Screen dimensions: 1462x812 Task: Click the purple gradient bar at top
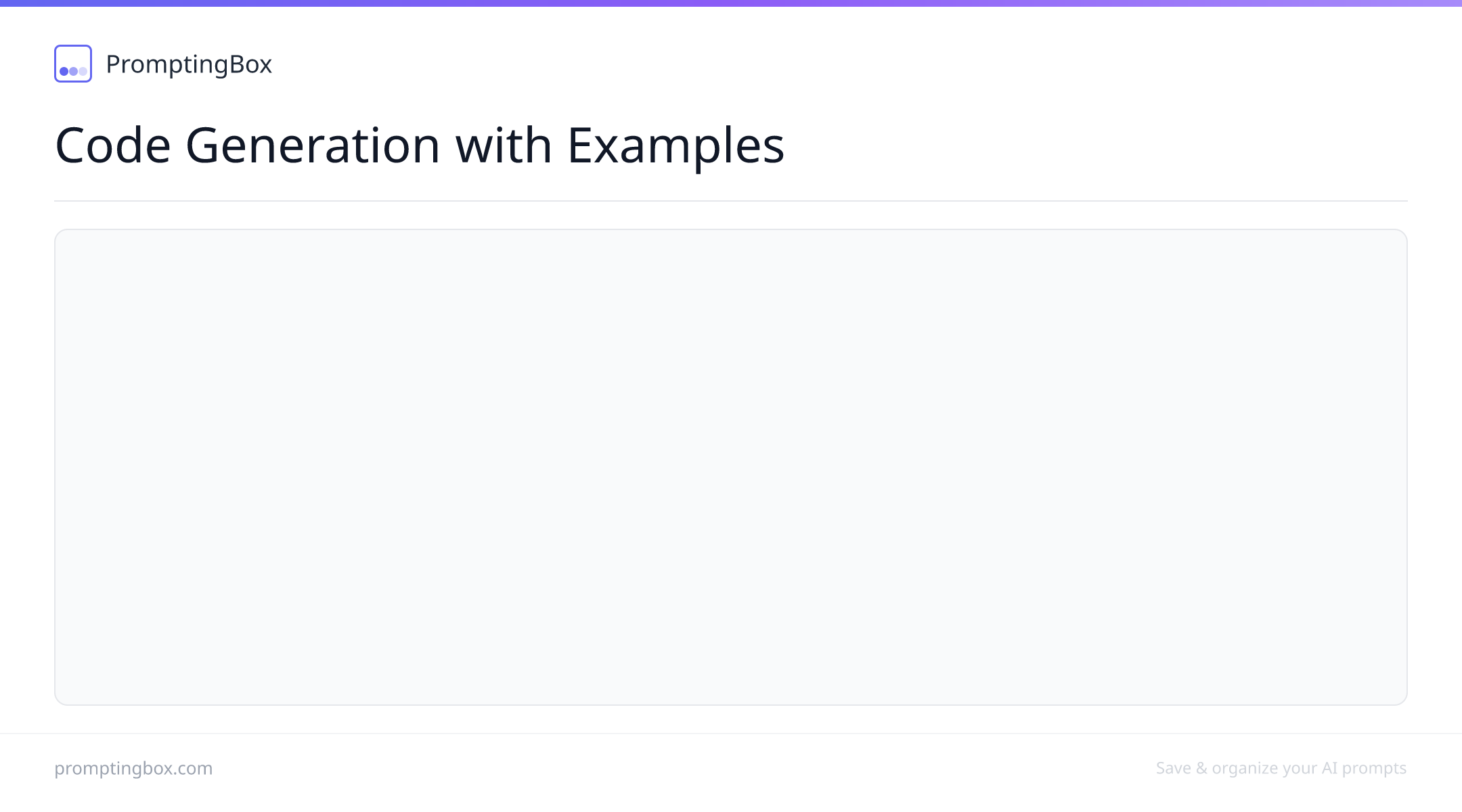(x=731, y=3)
